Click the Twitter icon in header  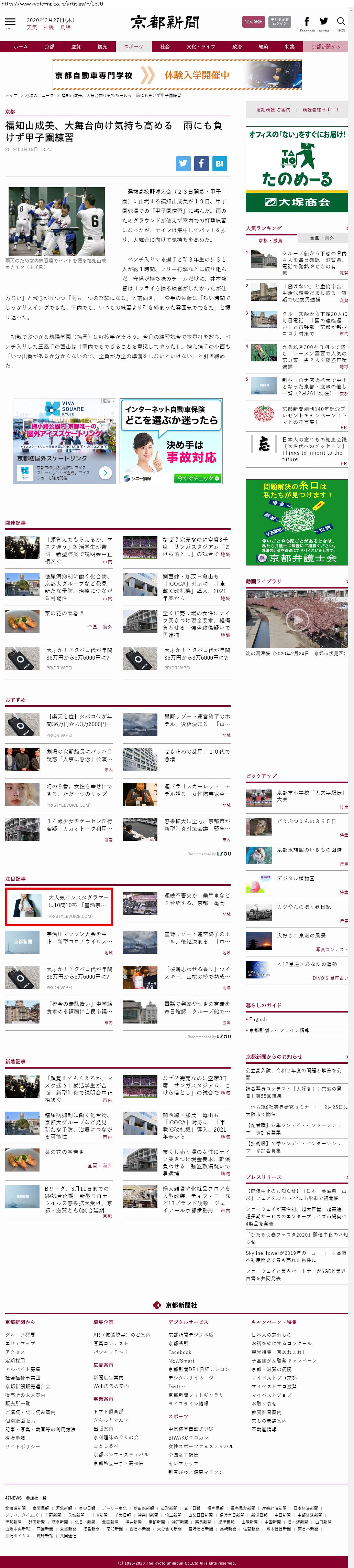(x=324, y=22)
